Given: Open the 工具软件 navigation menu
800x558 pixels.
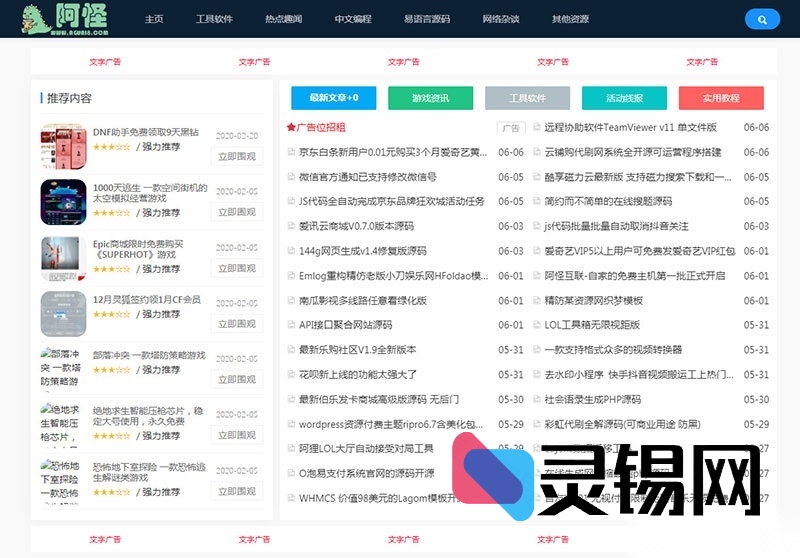Looking at the screenshot, I should pyautogui.click(x=214, y=19).
